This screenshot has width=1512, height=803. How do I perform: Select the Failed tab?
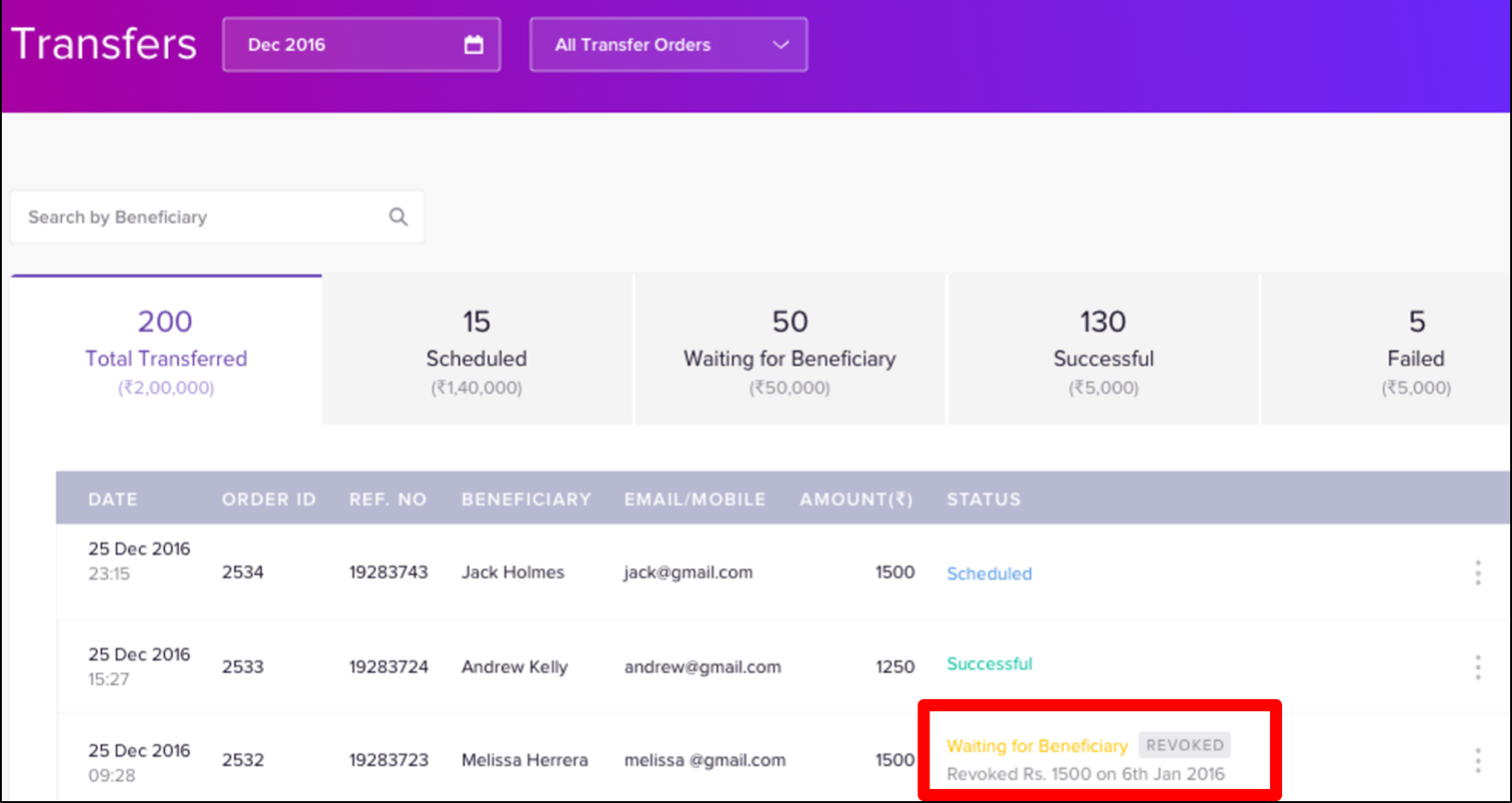1387,350
